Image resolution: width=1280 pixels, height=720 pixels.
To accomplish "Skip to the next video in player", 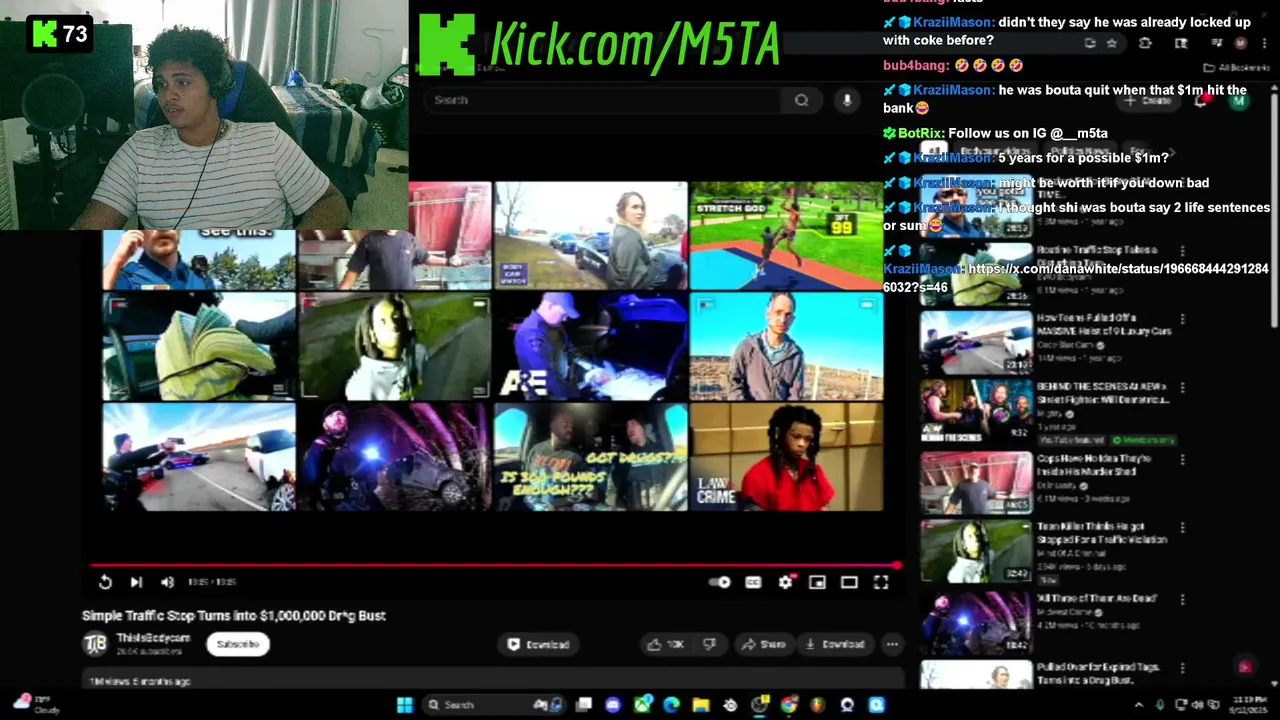I will [136, 582].
